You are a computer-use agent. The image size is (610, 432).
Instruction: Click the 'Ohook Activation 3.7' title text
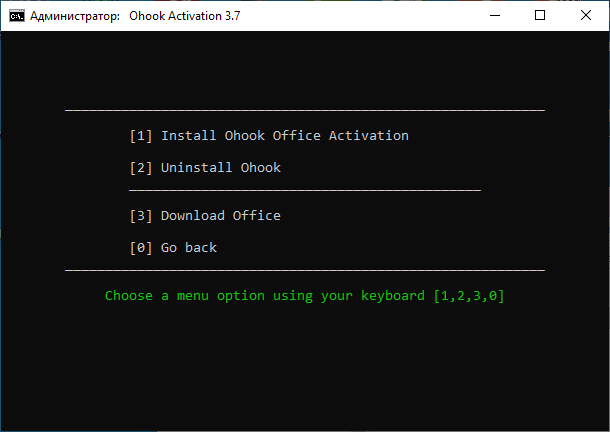point(185,16)
